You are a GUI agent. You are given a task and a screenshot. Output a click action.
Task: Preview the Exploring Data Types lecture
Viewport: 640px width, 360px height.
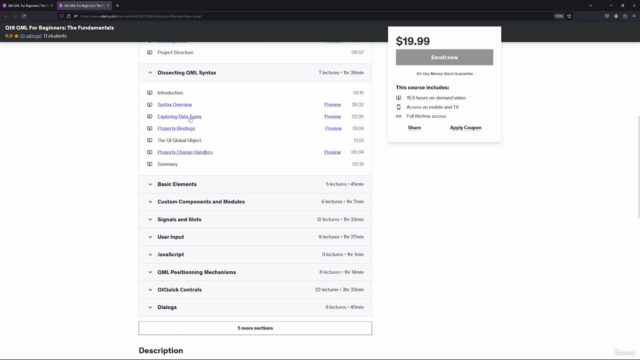[333, 116]
